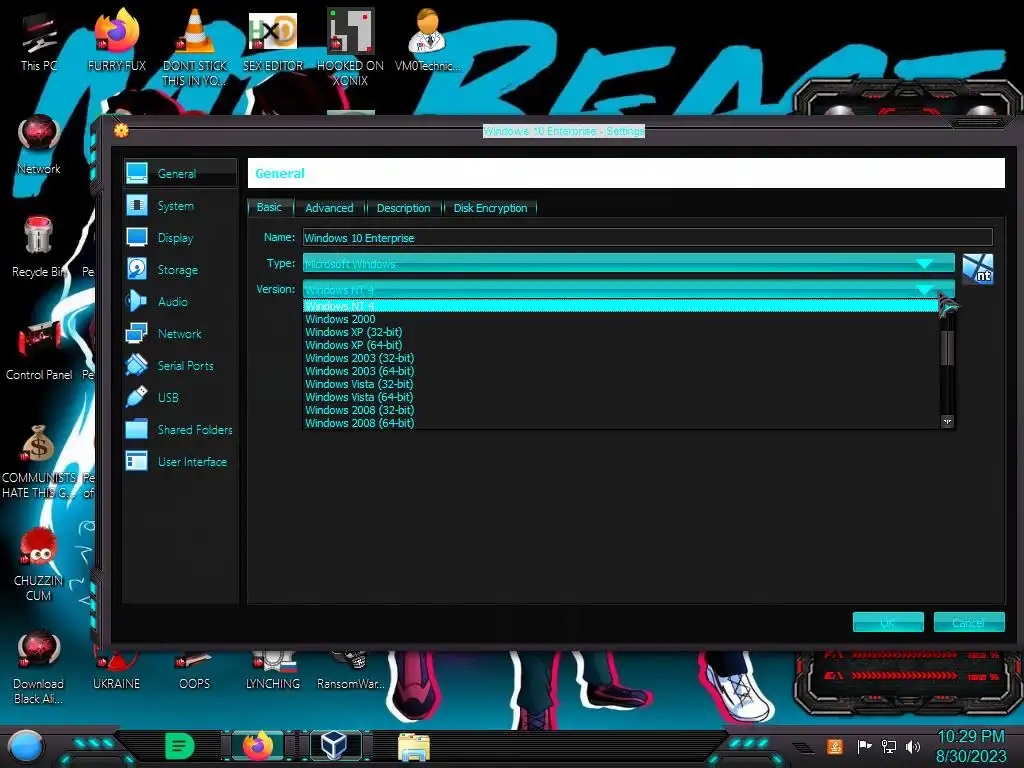Collapse the Version dropdown arrow
1024x768 pixels.
coord(924,289)
